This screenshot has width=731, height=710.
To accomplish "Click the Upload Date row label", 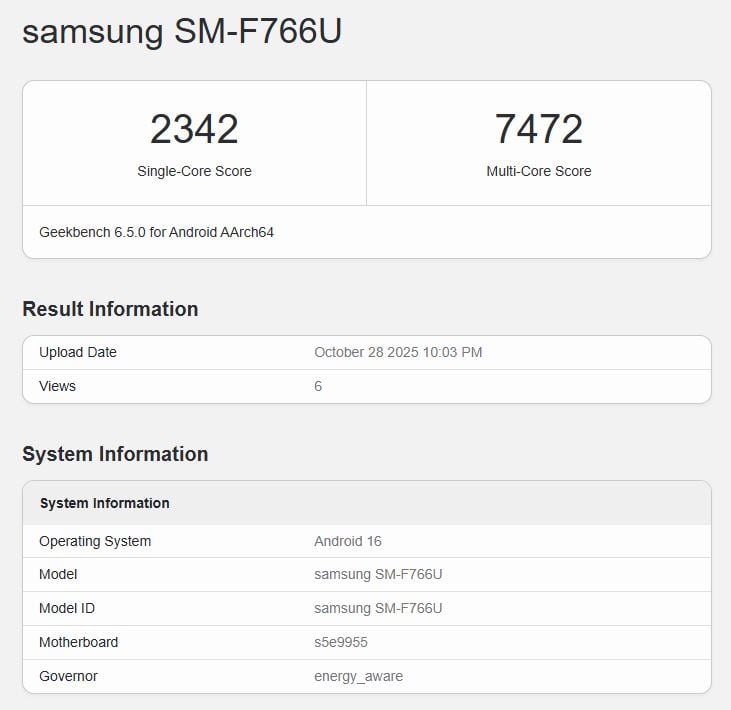I will point(78,352).
